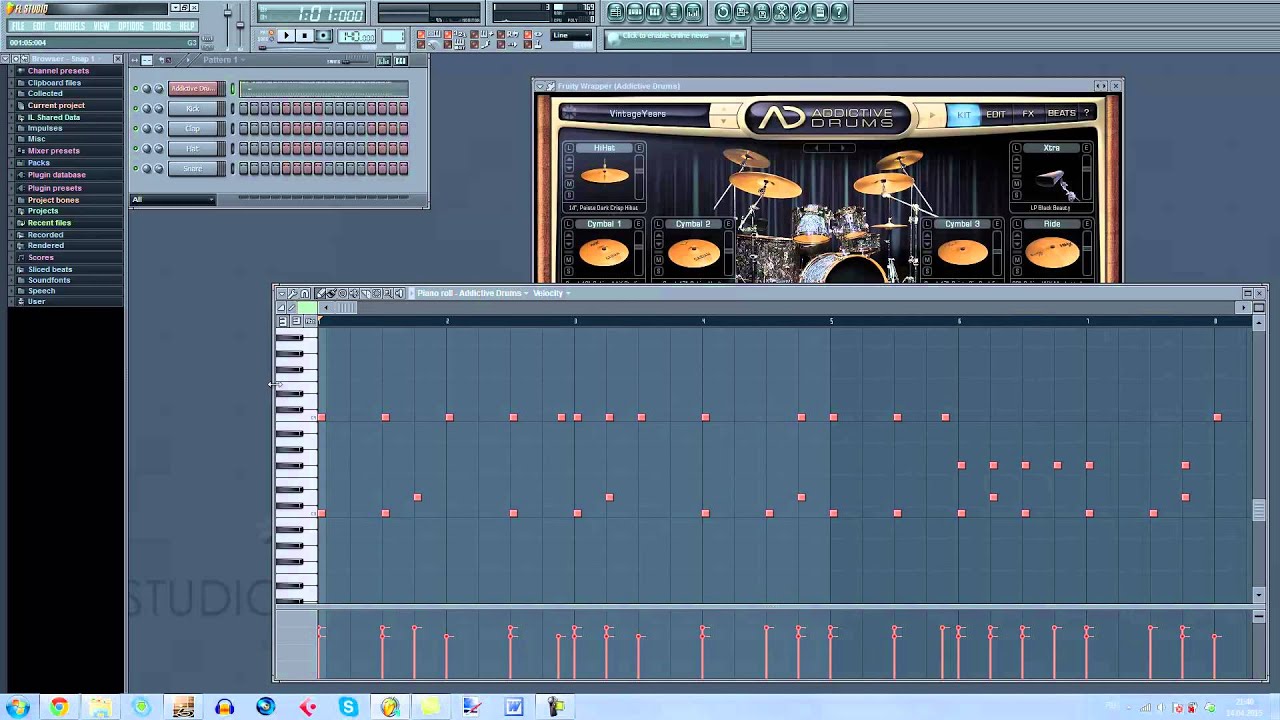Click Addictive Drums question mark help
1280x720 pixels.
1086,113
